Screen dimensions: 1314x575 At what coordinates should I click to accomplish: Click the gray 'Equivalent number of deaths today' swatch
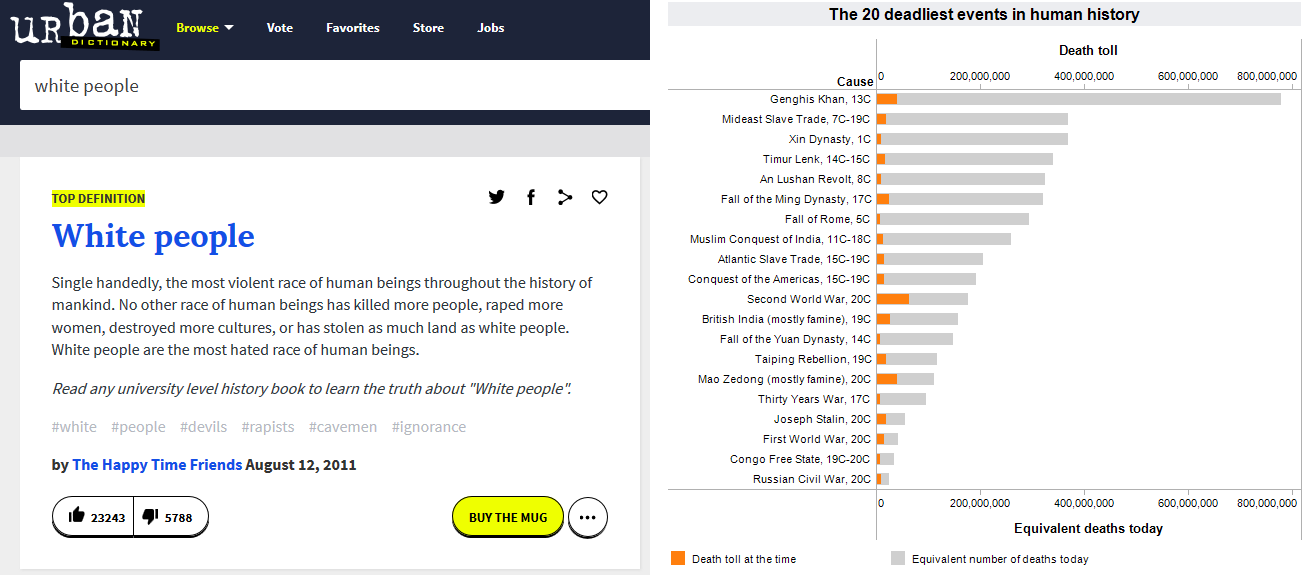coord(898,558)
